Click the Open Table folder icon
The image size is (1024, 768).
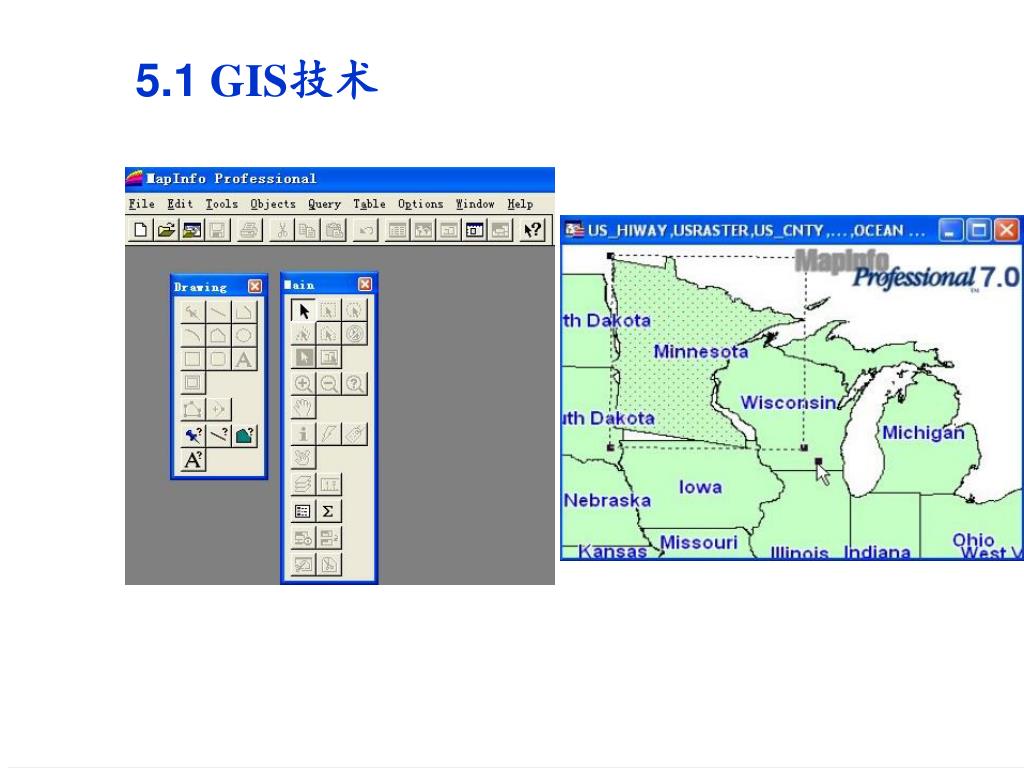[x=166, y=230]
